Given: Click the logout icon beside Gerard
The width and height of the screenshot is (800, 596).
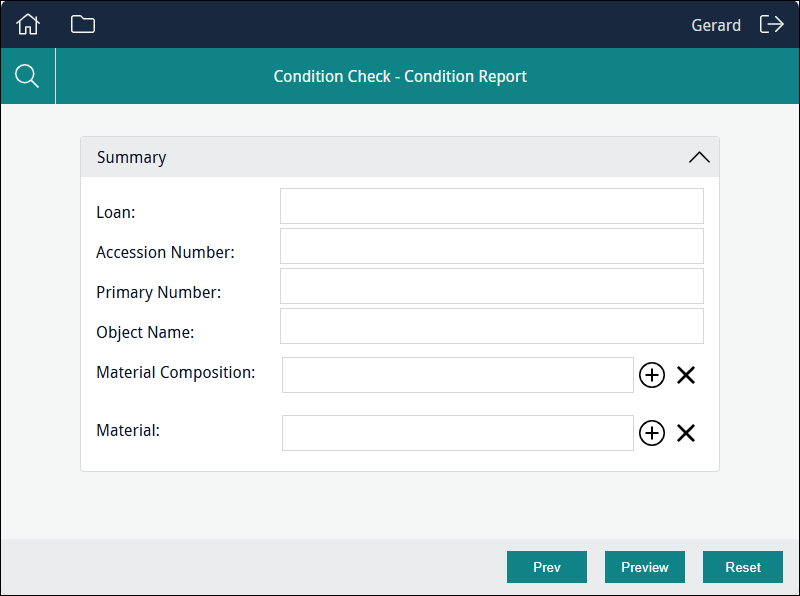Looking at the screenshot, I should coord(771,25).
